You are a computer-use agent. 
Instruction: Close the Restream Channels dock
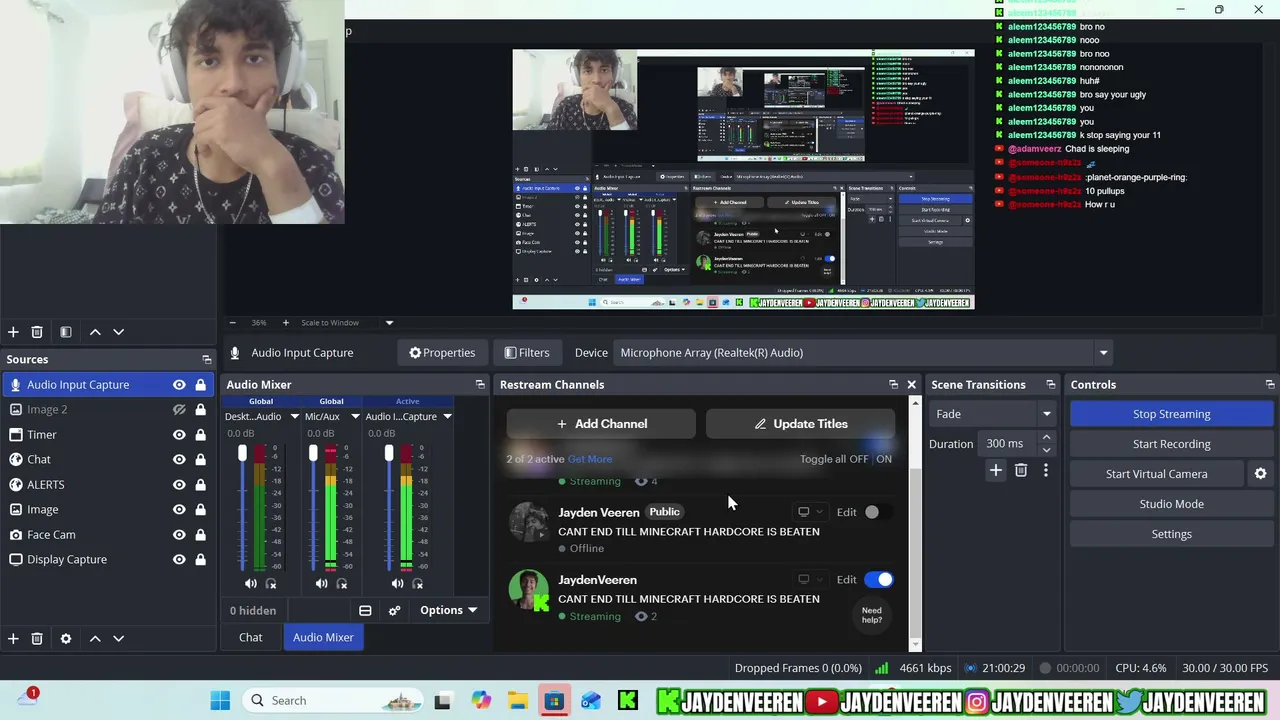tap(911, 385)
